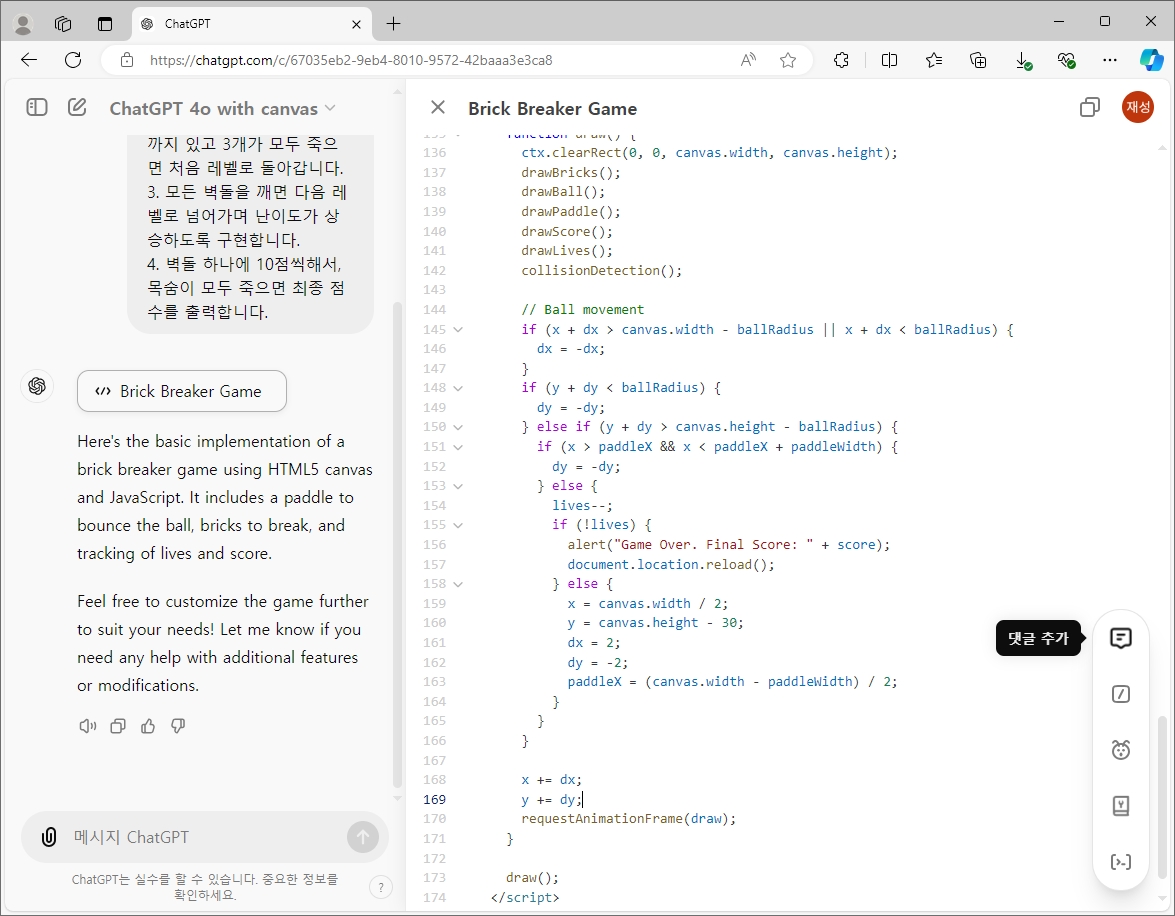Collapse the code fold at line 155
The width and height of the screenshot is (1175, 916).
458,525
